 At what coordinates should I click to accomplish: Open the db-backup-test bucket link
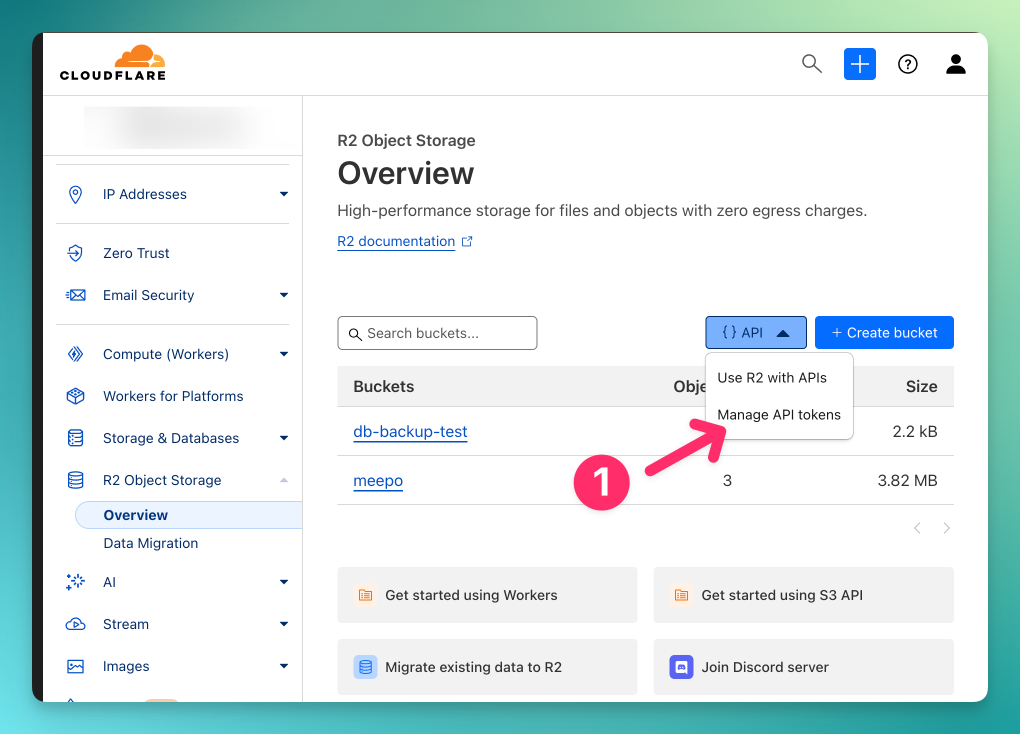(x=410, y=431)
